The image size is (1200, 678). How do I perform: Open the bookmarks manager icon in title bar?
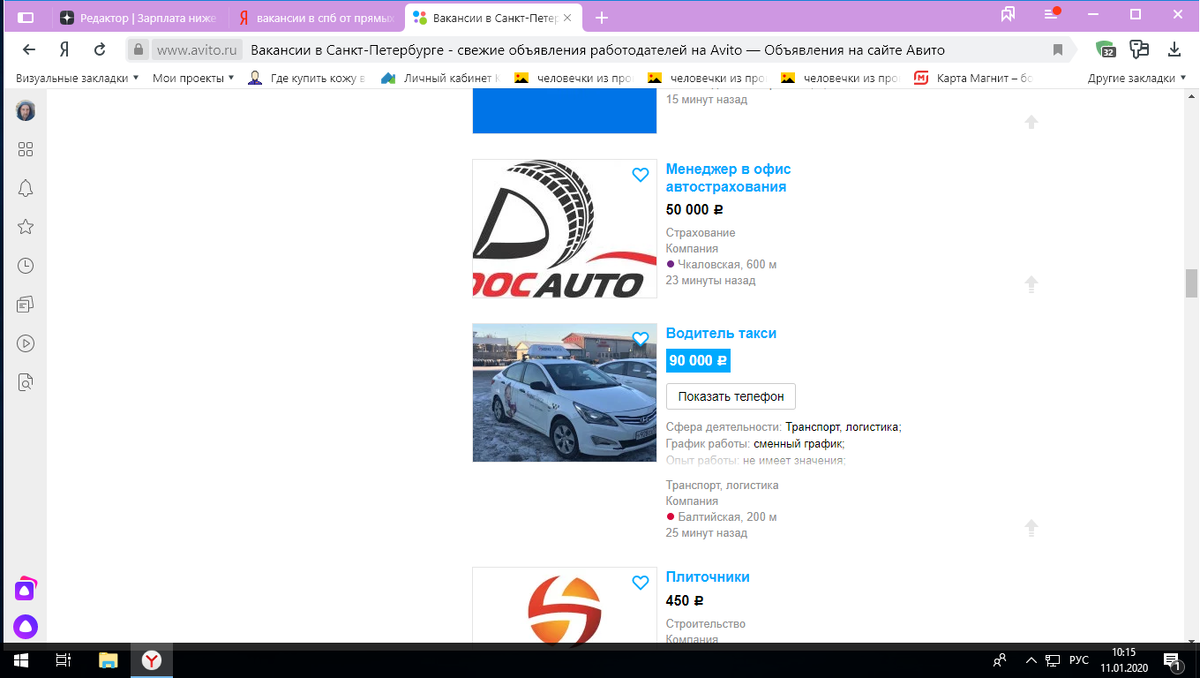[1008, 14]
